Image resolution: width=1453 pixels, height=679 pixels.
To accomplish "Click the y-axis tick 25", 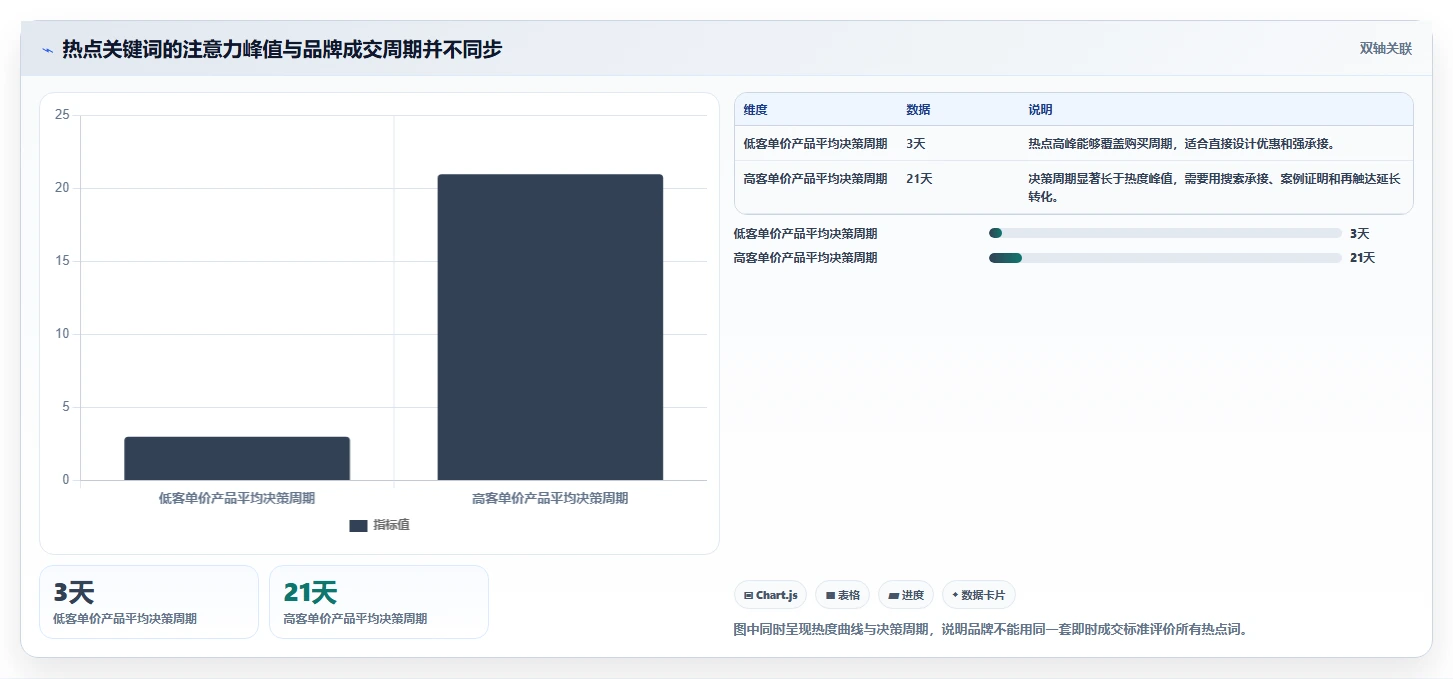I will (x=62, y=115).
